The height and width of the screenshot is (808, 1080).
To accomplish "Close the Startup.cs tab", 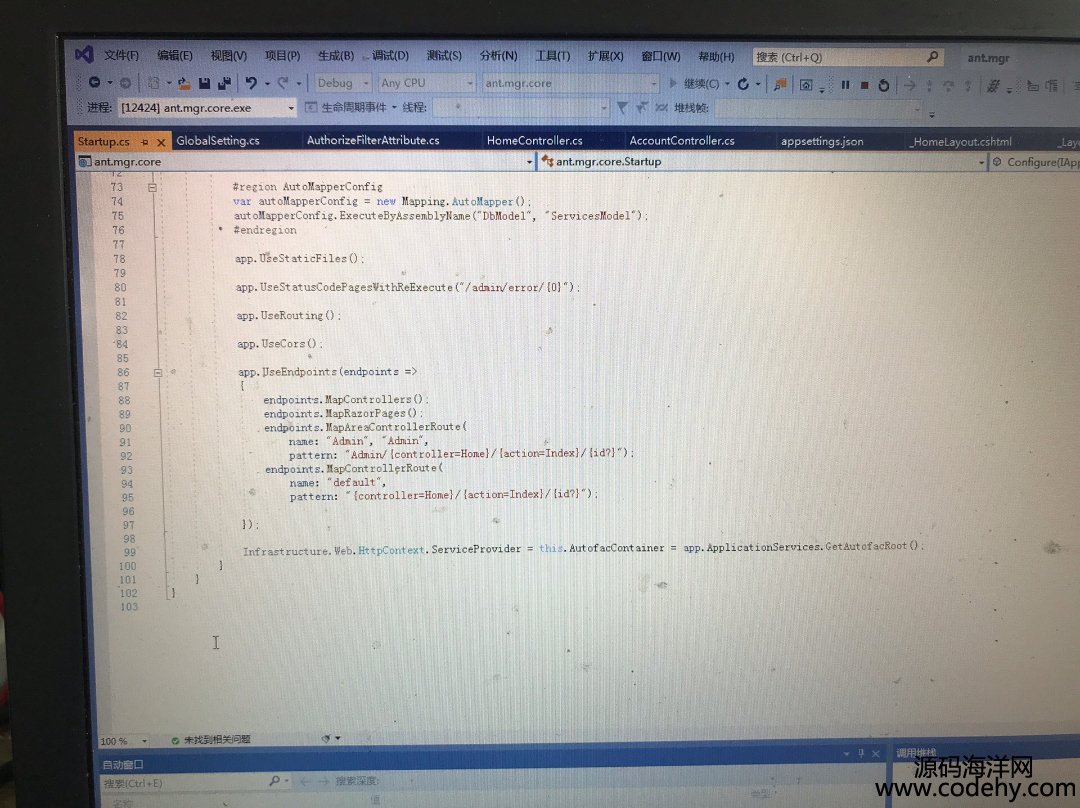I will coord(161,142).
